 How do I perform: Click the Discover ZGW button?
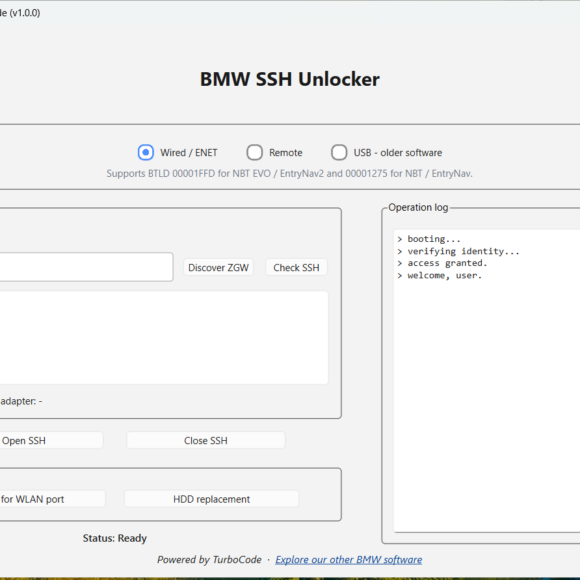[x=218, y=267]
